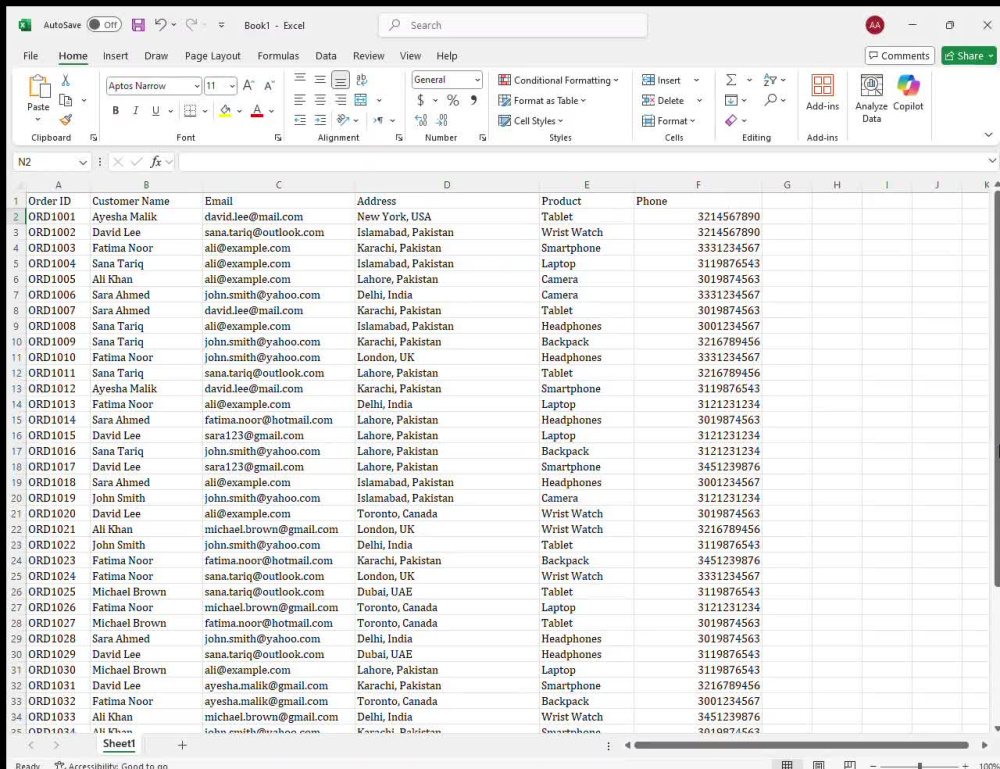Toggle Middle Align button
This screenshot has width=1000, height=769.
pyautogui.click(x=320, y=80)
